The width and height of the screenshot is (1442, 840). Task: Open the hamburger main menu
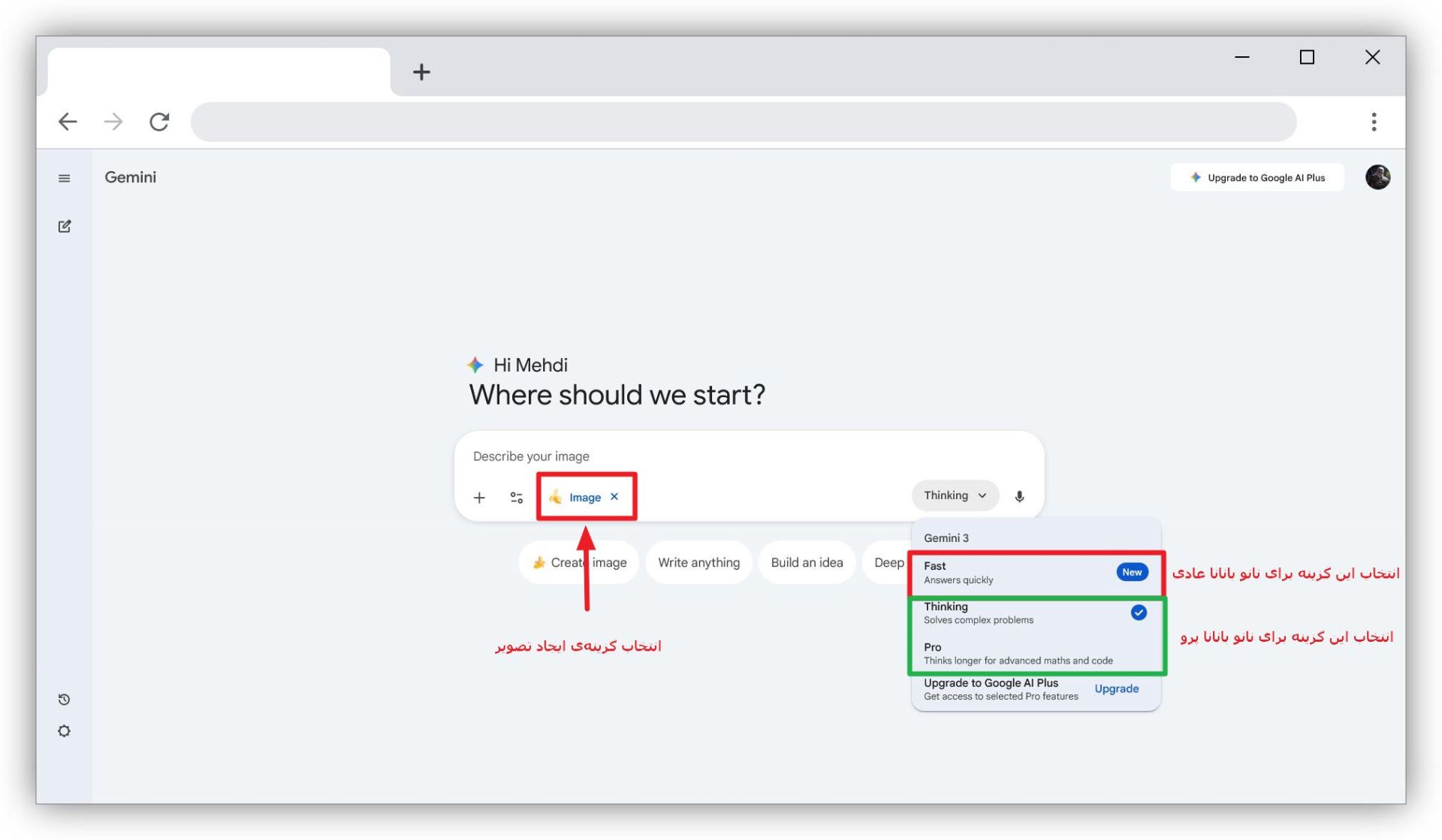[x=65, y=178]
